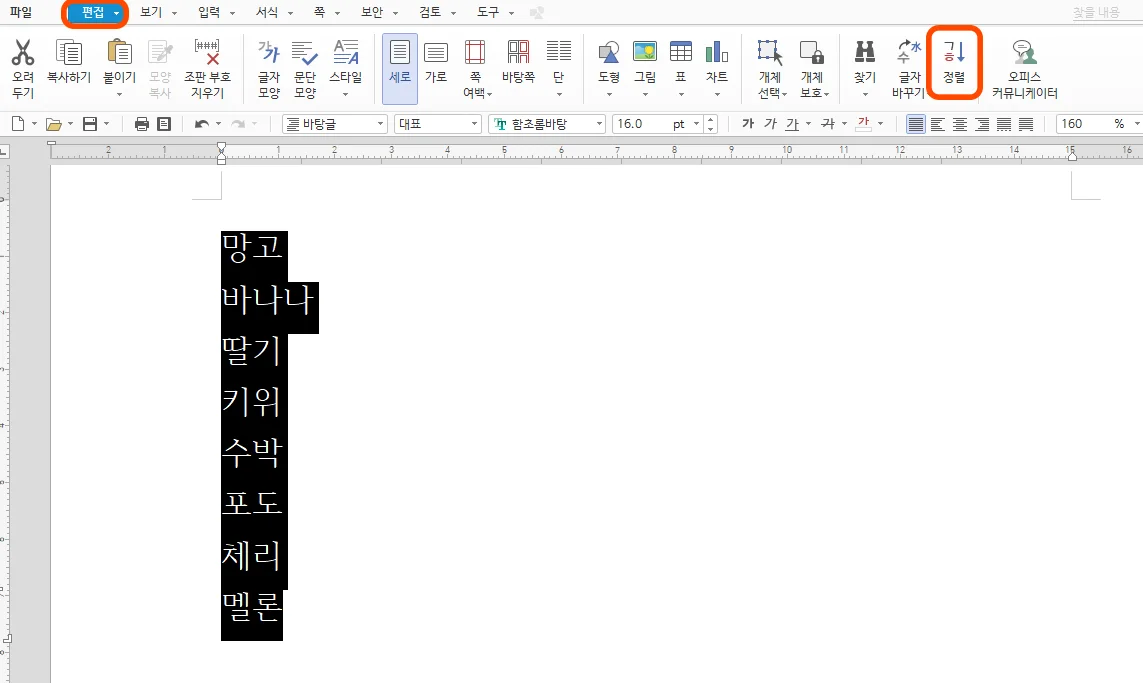The image size is (1143, 683).
Task: Select distribute alignment paragraph button
Action: pyautogui.click(x=1004, y=124)
